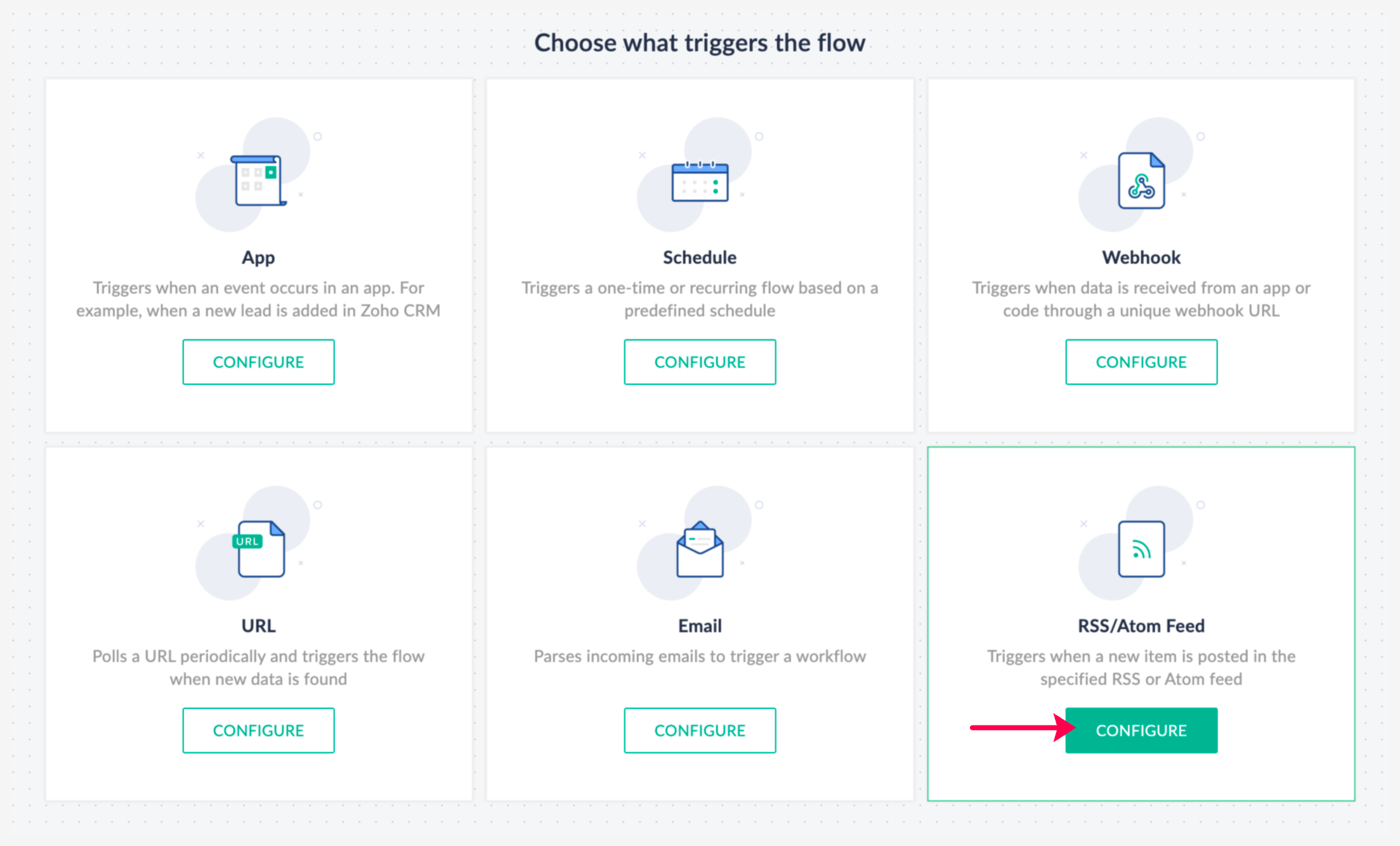Click the Webhook description text

click(x=1141, y=299)
